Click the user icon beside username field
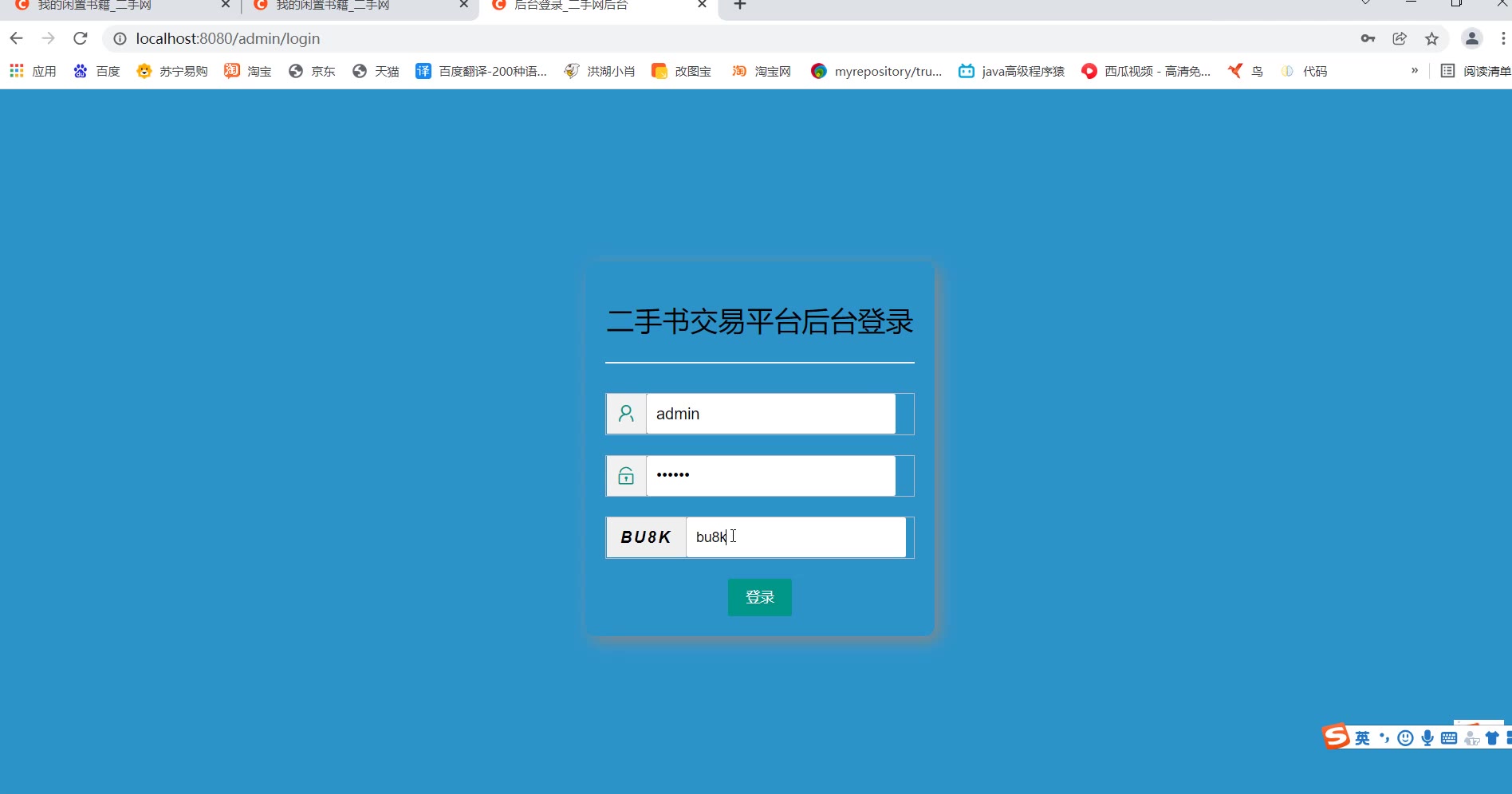The image size is (1512, 794). click(626, 414)
